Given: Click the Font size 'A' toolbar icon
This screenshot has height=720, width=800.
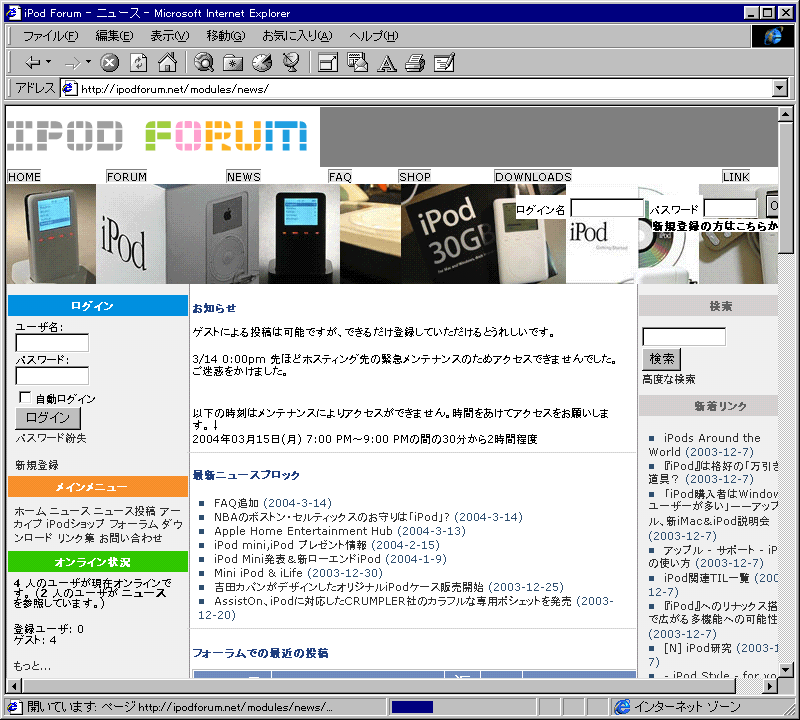Looking at the screenshot, I should click(x=387, y=63).
